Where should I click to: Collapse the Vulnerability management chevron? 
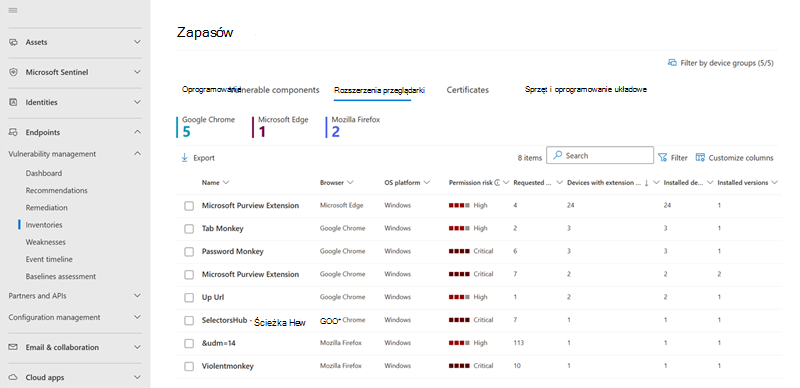tap(137, 153)
